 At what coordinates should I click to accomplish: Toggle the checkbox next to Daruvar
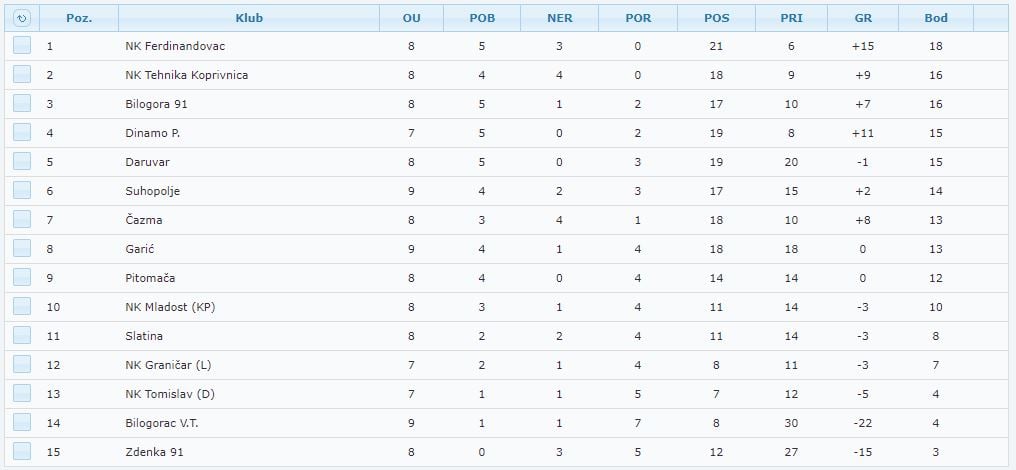(x=21, y=161)
